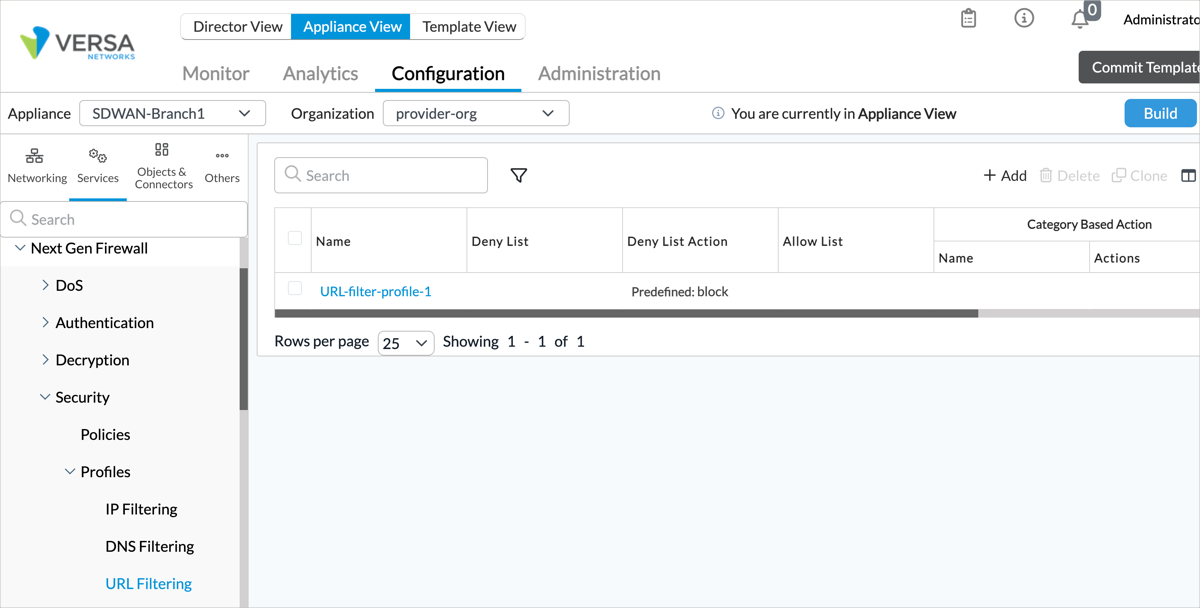Open the Organization dropdown provider-org

pyautogui.click(x=476, y=114)
